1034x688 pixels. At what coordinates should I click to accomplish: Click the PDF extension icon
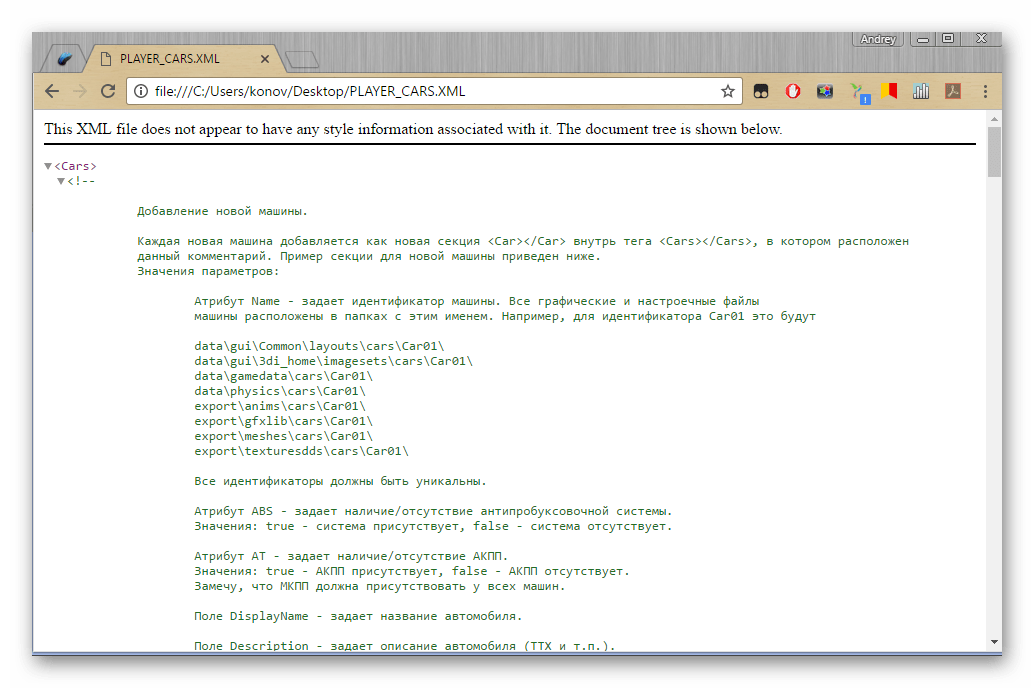click(953, 91)
